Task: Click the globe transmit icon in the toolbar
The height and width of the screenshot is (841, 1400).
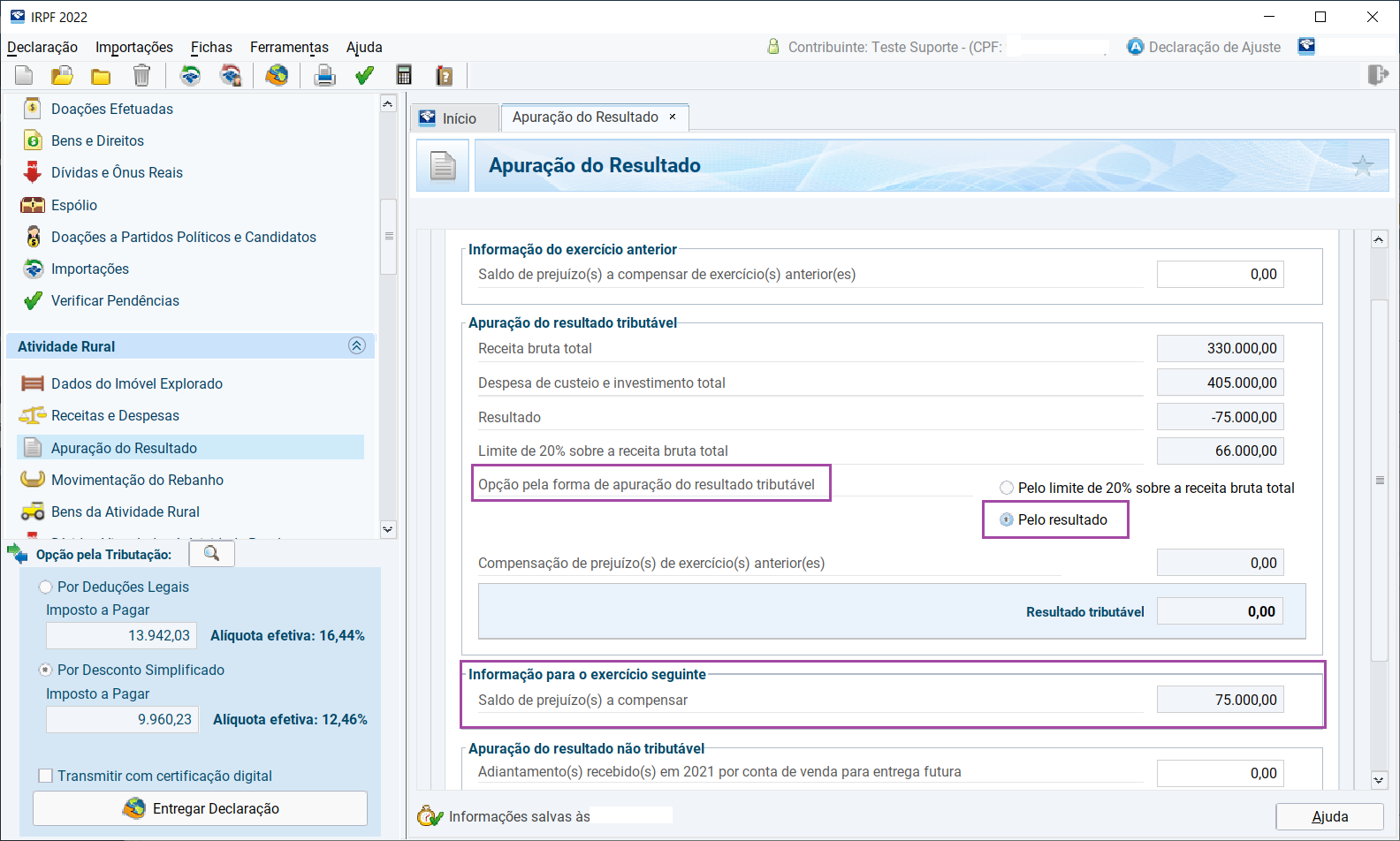Action: [x=277, y=76]
